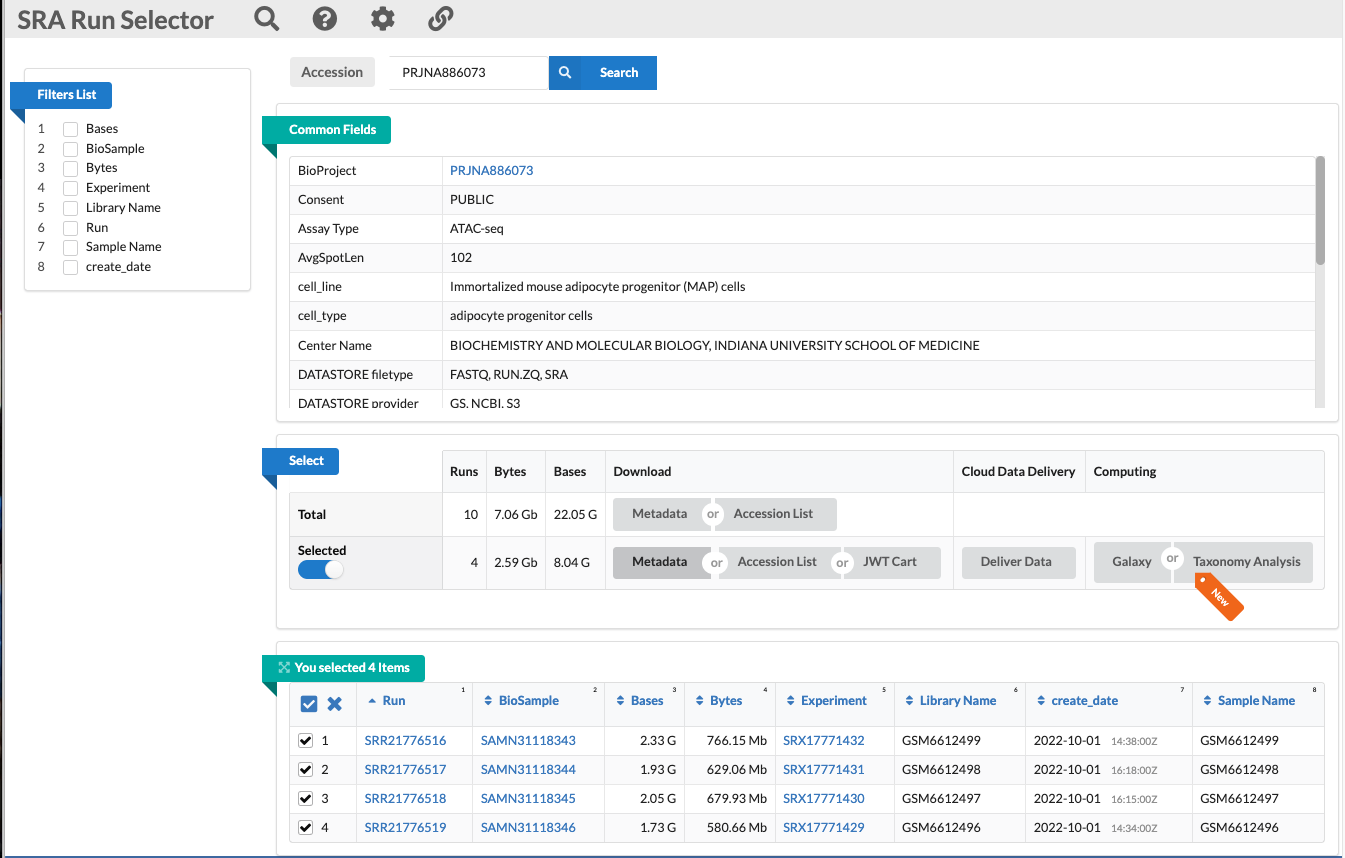
Task: Open BioSample link SAMN31118345
Action: 528,799
